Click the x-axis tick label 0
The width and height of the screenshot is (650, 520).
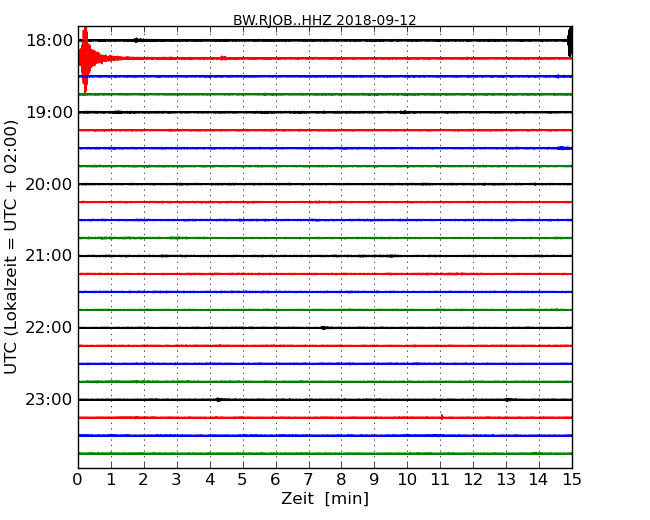tap(78, 480)
